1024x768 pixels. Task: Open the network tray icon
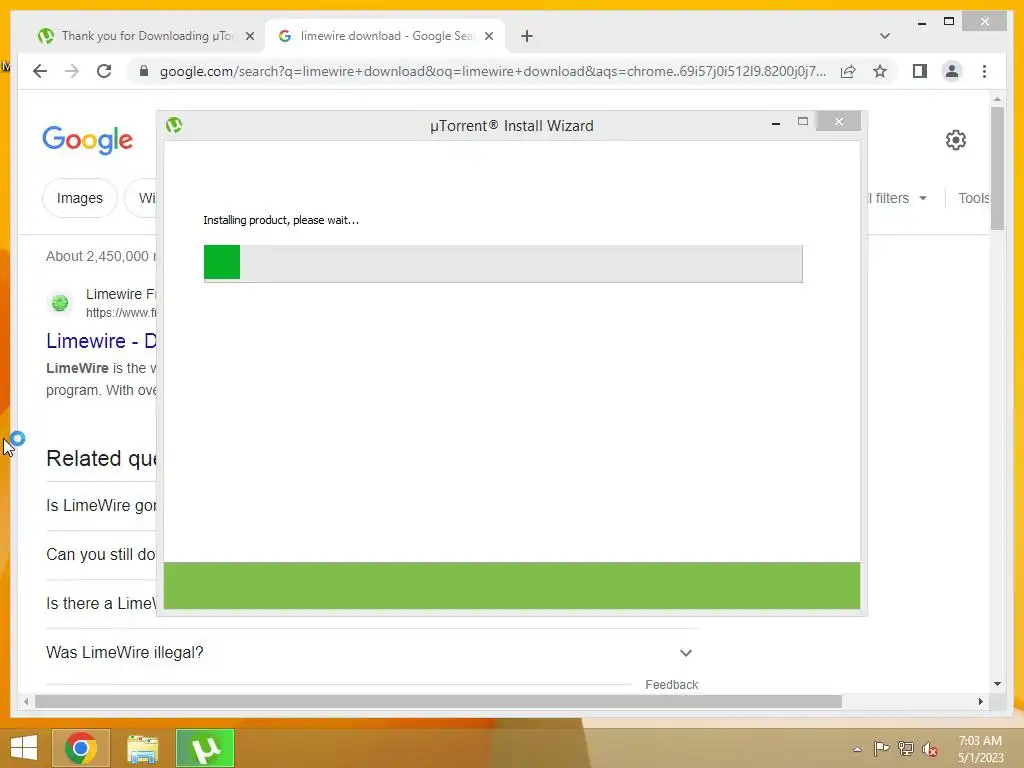coord(905,748)
